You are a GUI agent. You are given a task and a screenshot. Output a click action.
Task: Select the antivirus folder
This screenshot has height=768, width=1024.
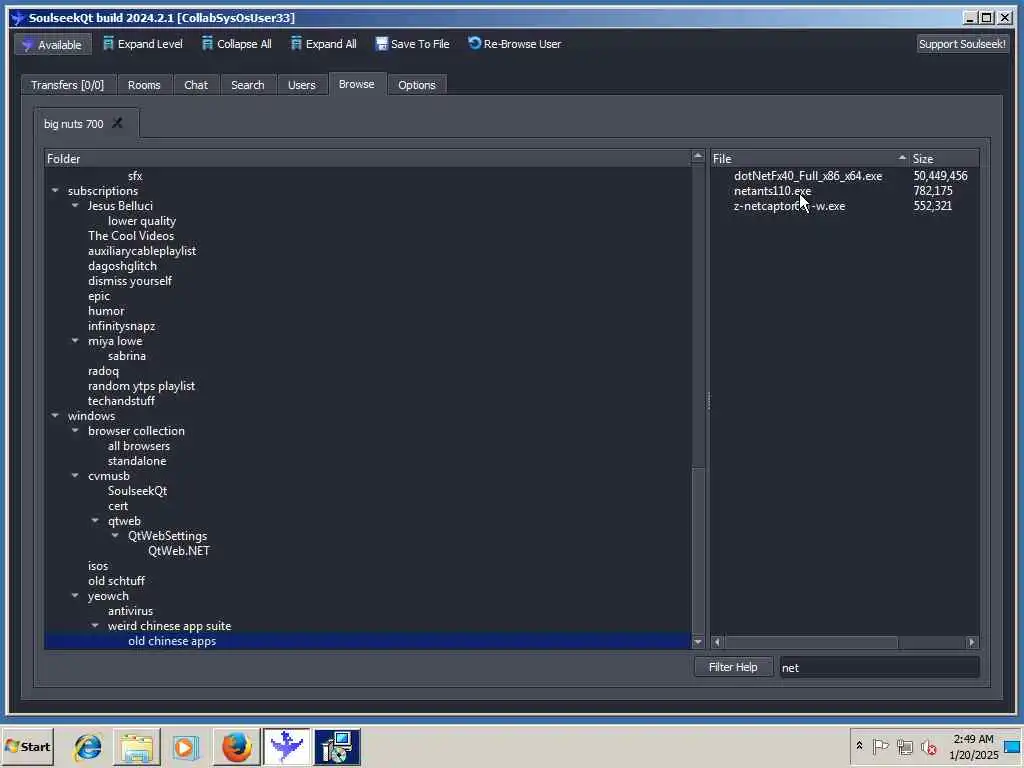click(131, 611)
